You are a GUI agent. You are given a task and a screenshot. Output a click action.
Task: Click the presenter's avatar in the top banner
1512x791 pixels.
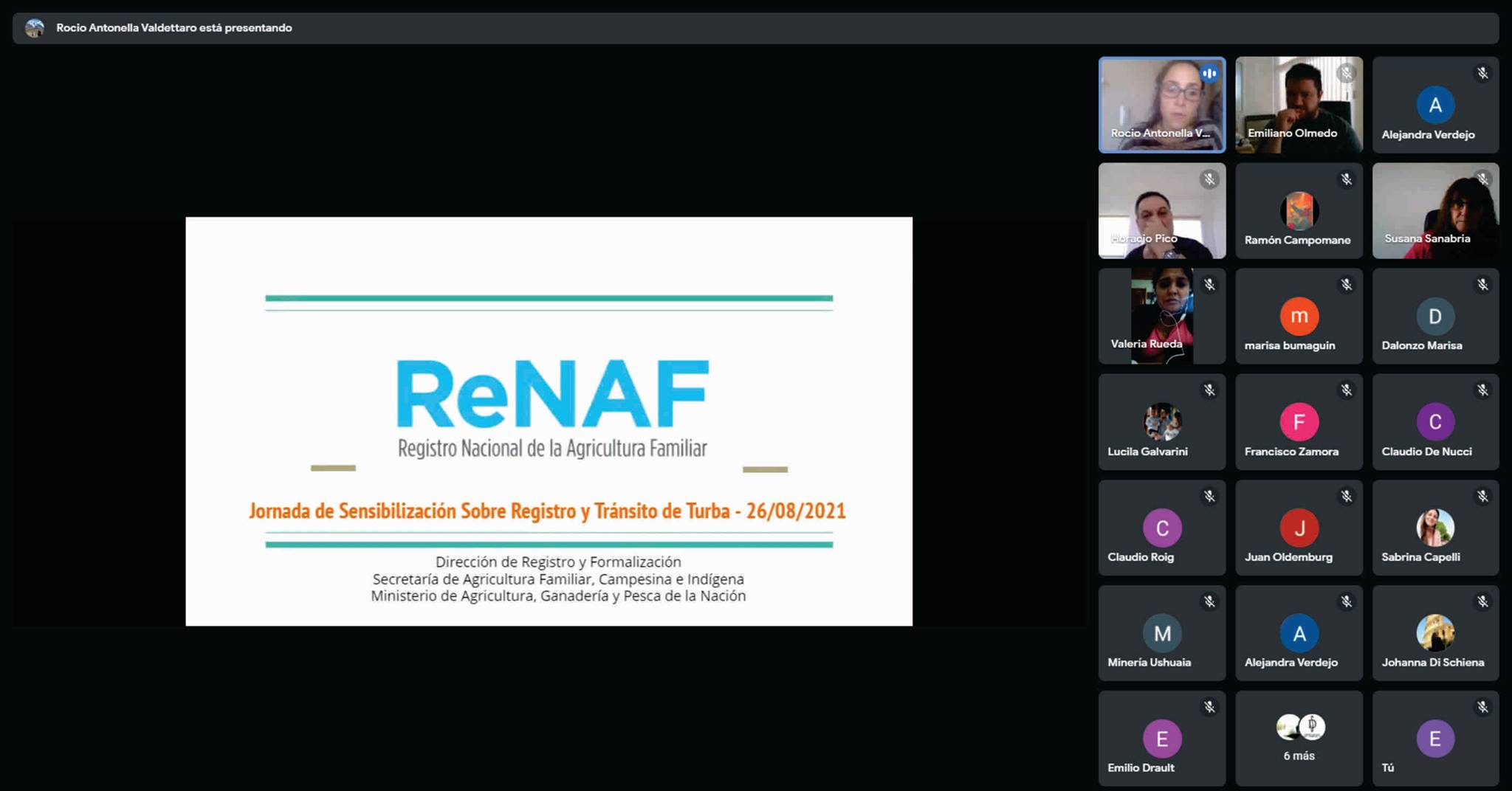click(x=34, y=28)
